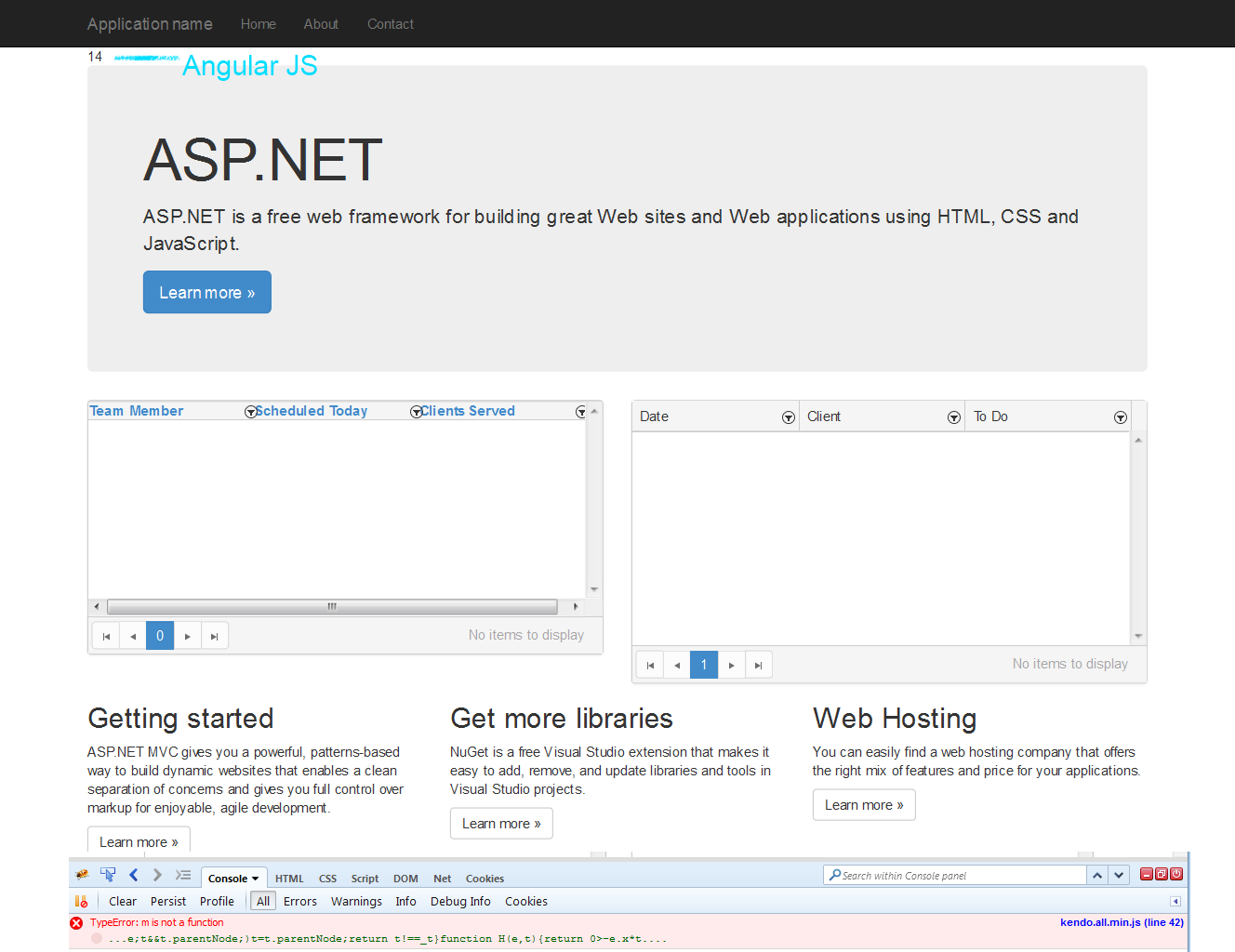Click the Application name brand link
This screenshot has width=1235, height=952.
(x=150, y=24)
